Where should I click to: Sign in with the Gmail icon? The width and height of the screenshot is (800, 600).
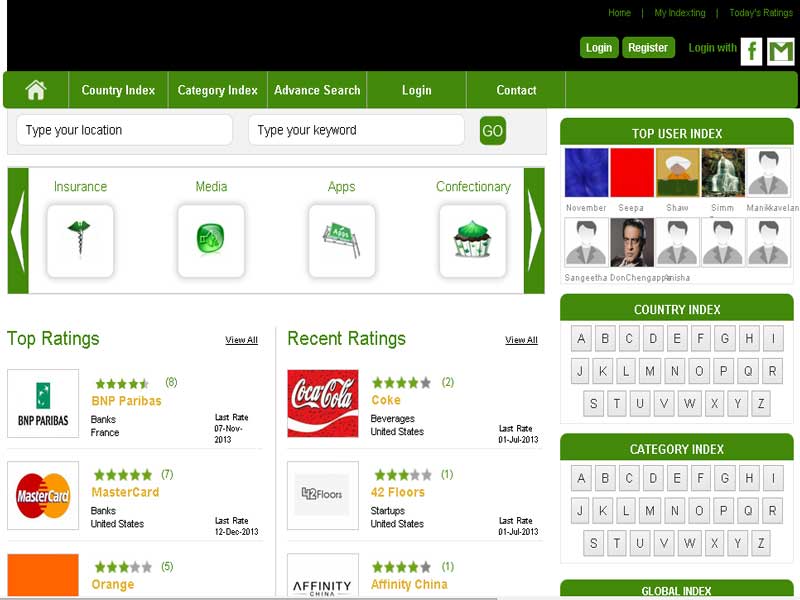point(781,51)
